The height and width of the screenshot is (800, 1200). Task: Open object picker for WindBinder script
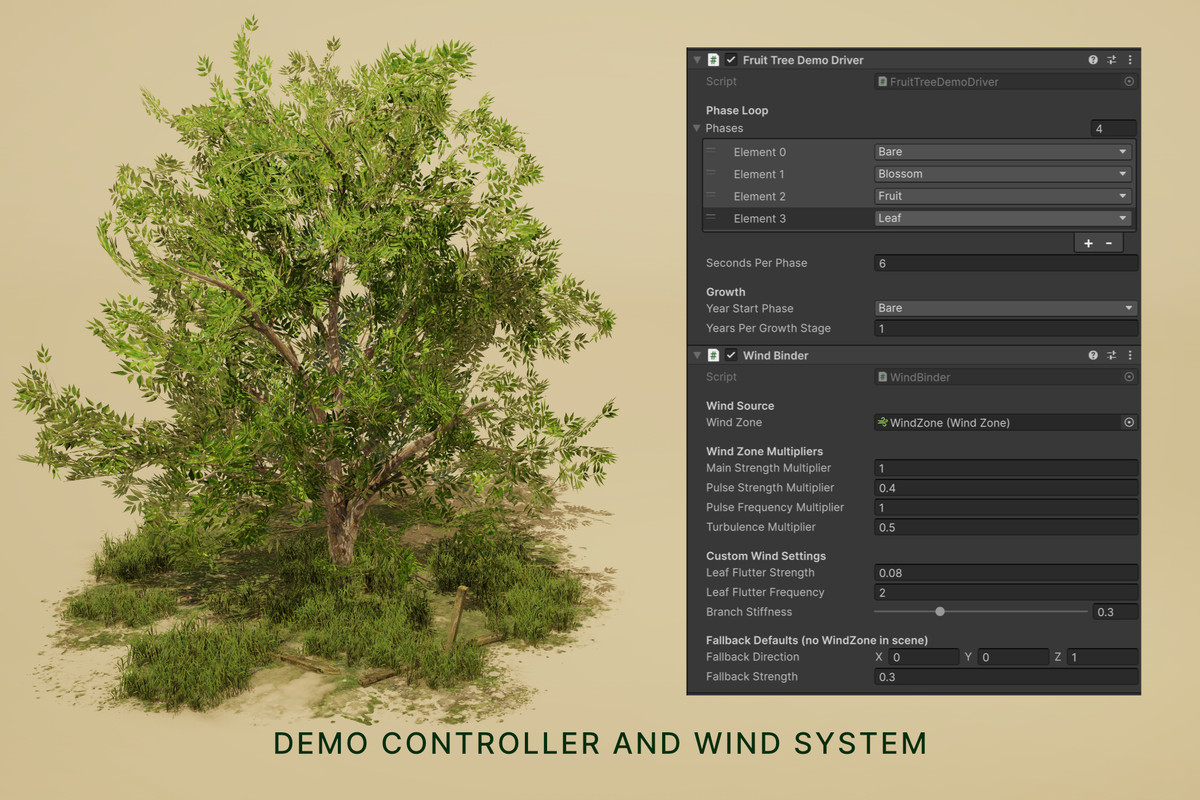point(1129,377)
